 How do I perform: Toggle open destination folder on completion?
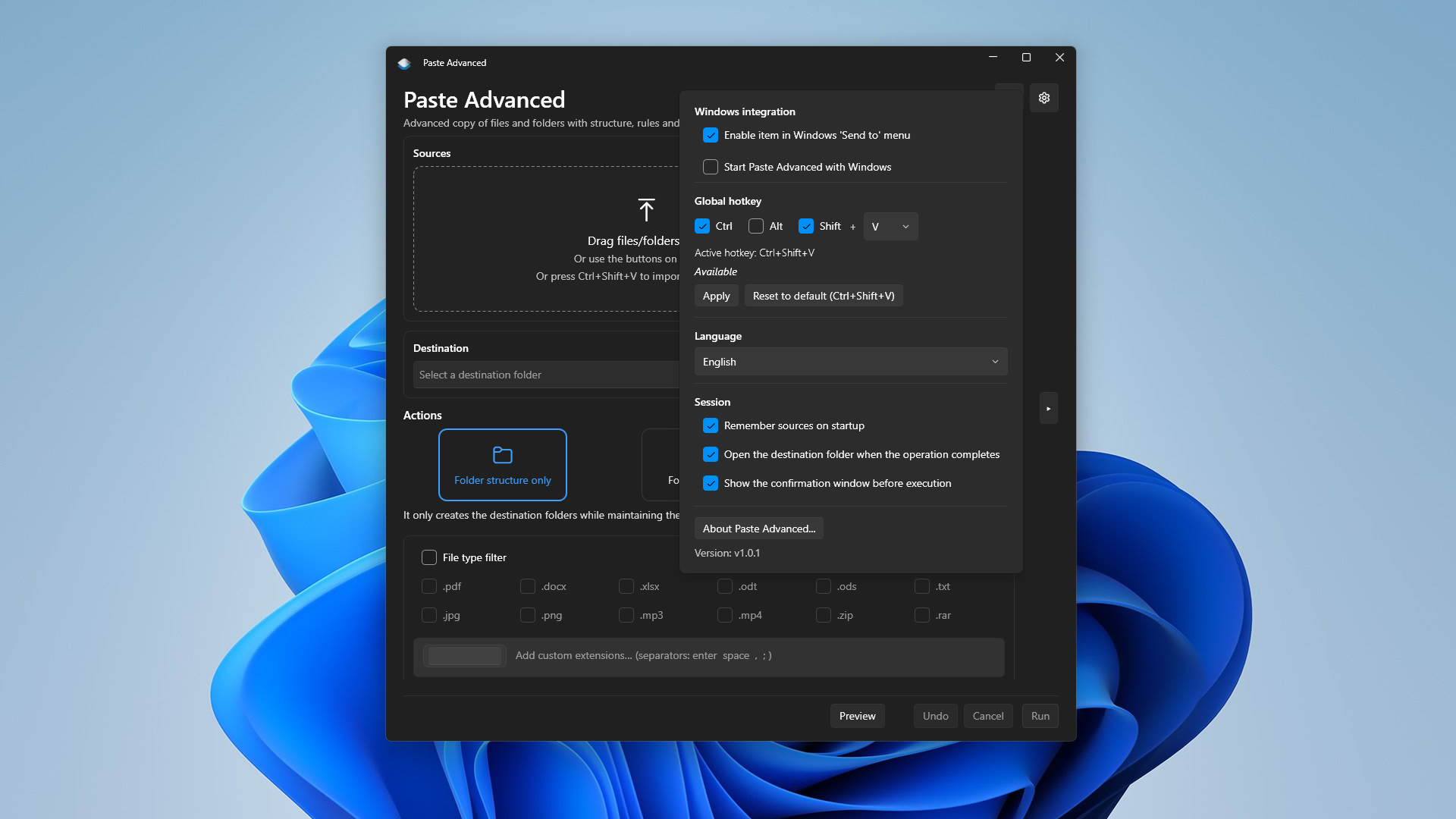pos(711,454)
